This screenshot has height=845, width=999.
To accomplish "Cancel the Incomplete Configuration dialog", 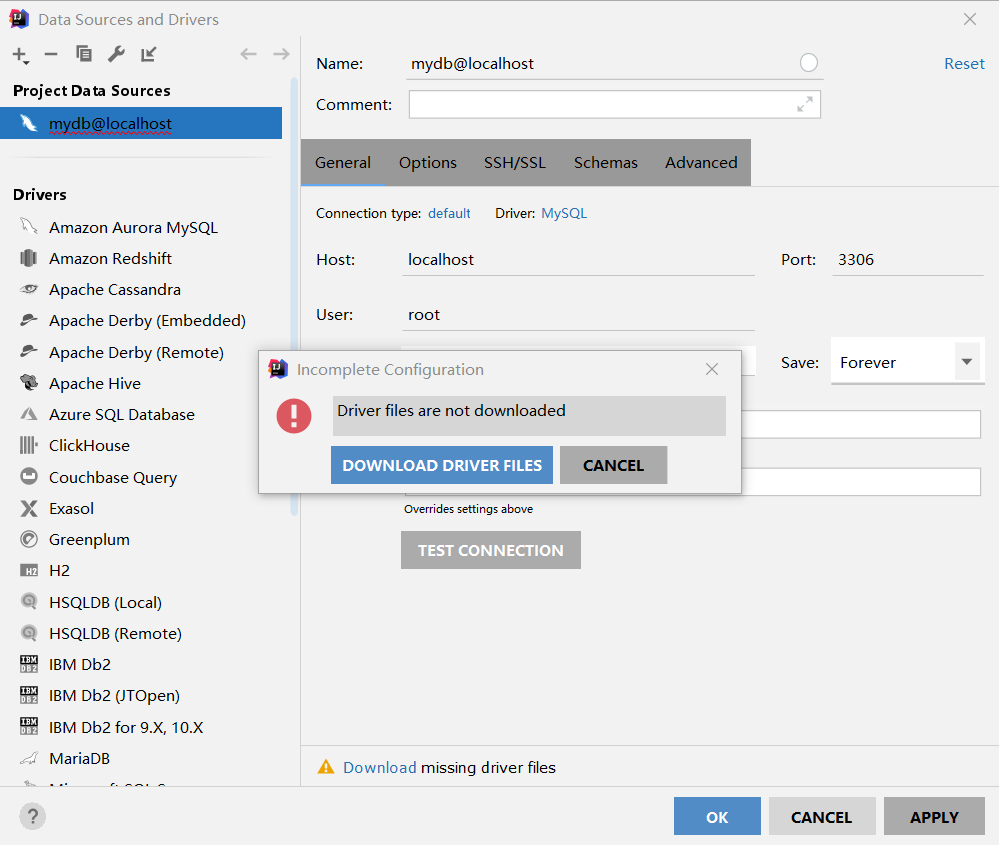I will click(613, 465).
